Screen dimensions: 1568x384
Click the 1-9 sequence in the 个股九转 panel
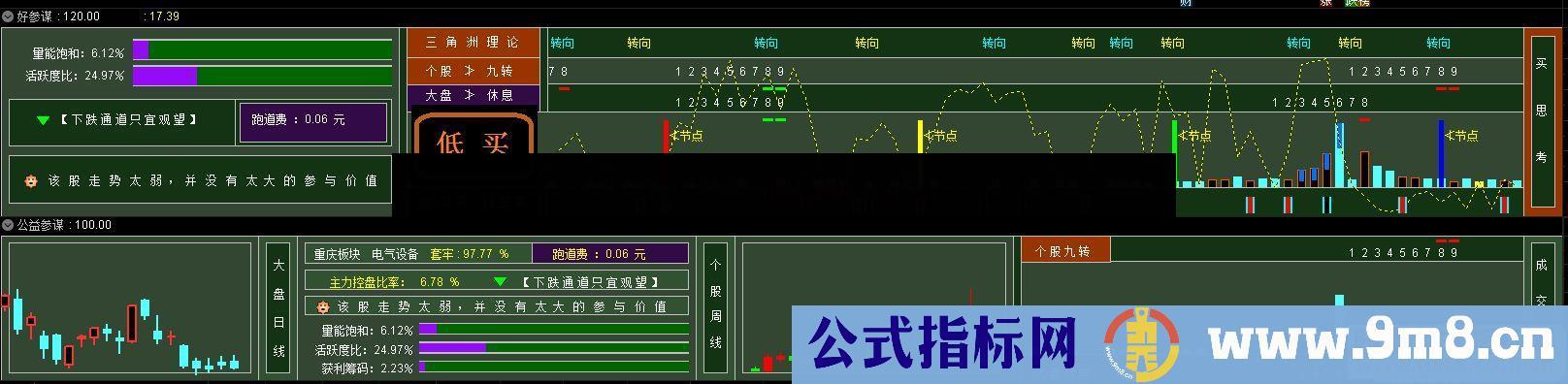tap(1403, 252)
